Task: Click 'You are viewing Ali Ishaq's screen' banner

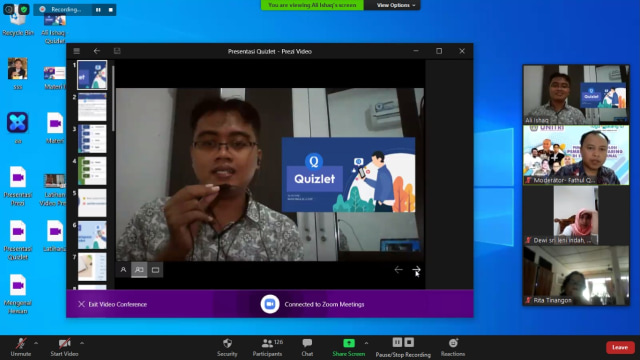Action: tap(312, 5)
